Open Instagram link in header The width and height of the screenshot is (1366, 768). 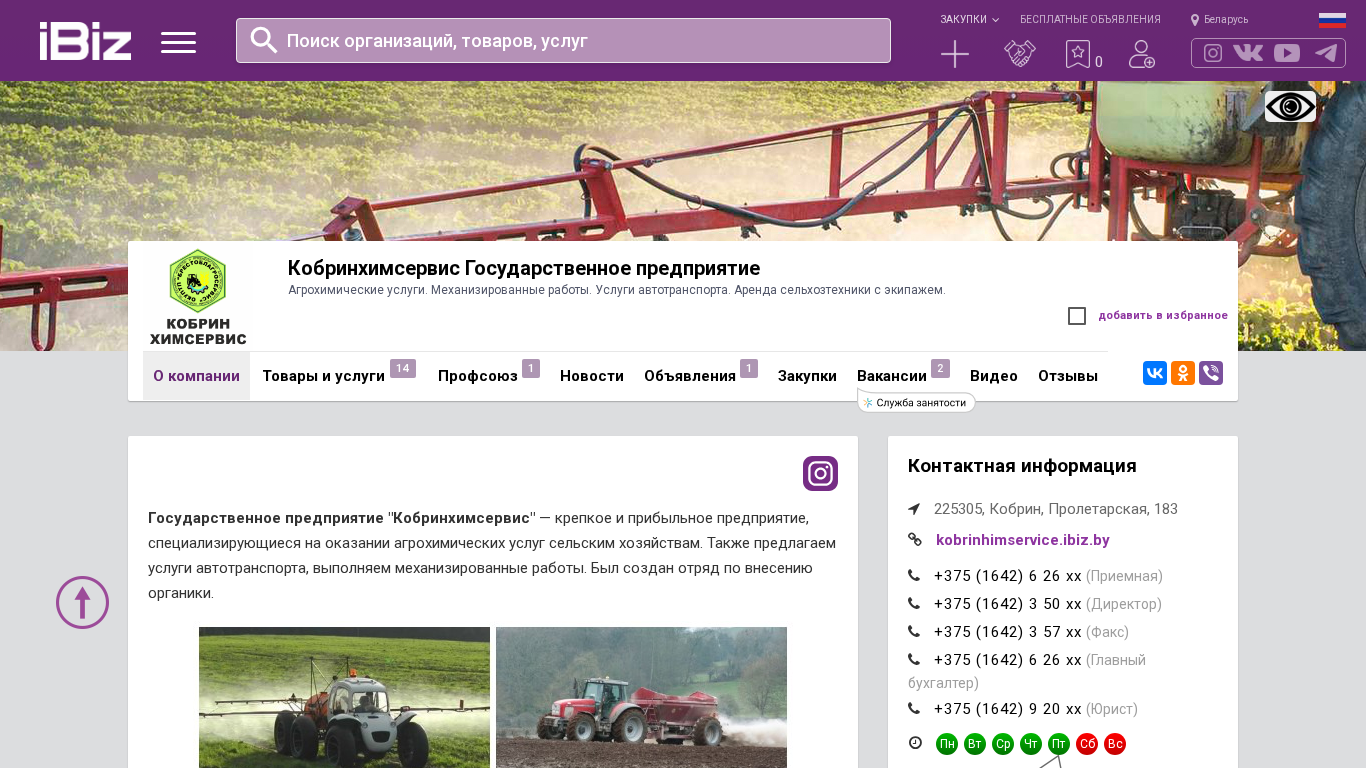click(1213, 53)
